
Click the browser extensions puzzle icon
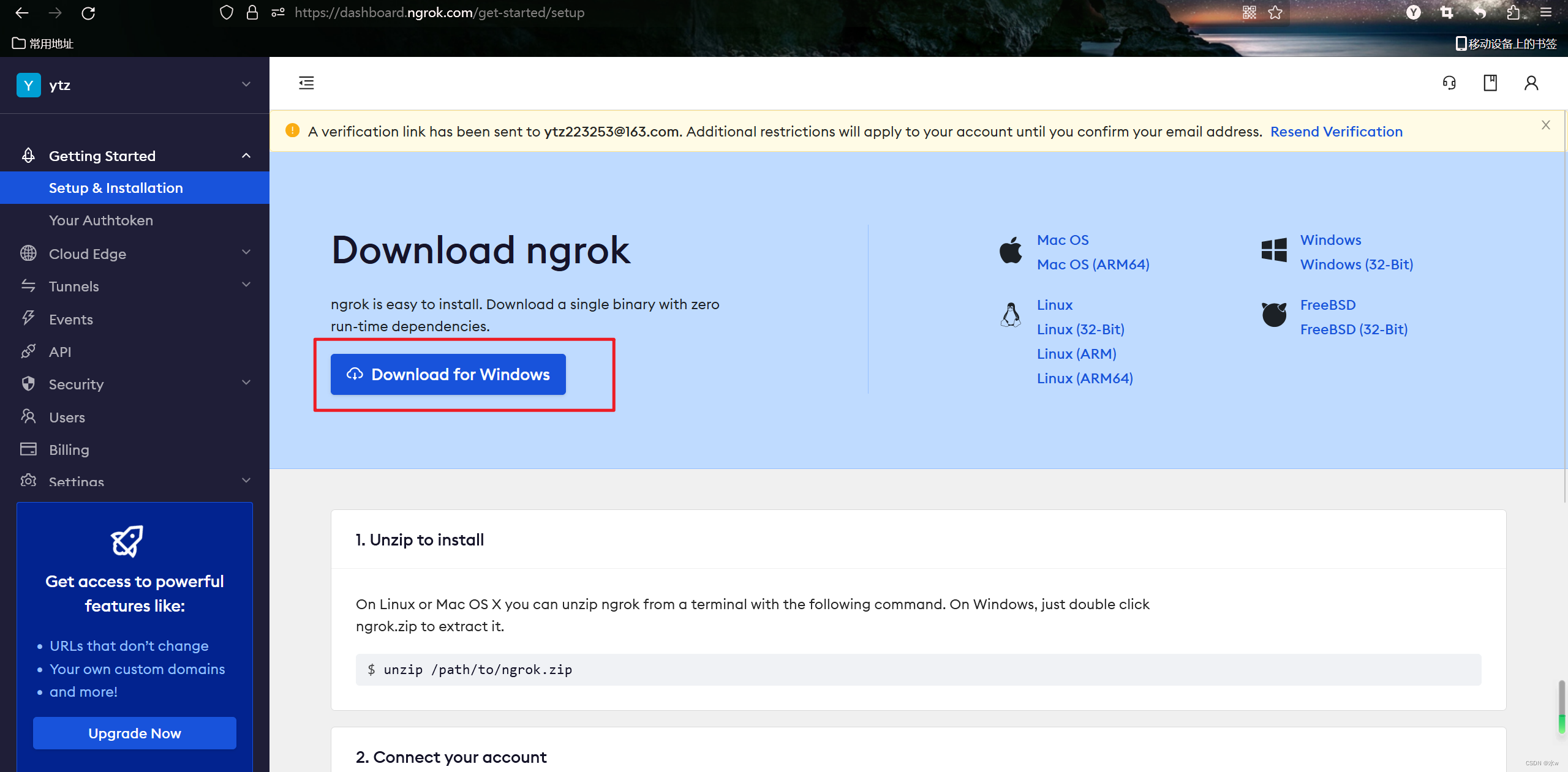point(1513,13)
